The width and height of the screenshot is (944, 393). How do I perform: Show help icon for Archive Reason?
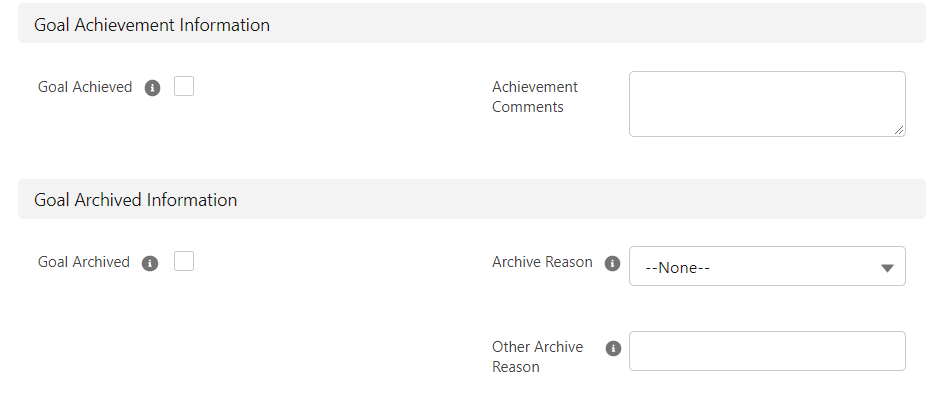(612, 264)
